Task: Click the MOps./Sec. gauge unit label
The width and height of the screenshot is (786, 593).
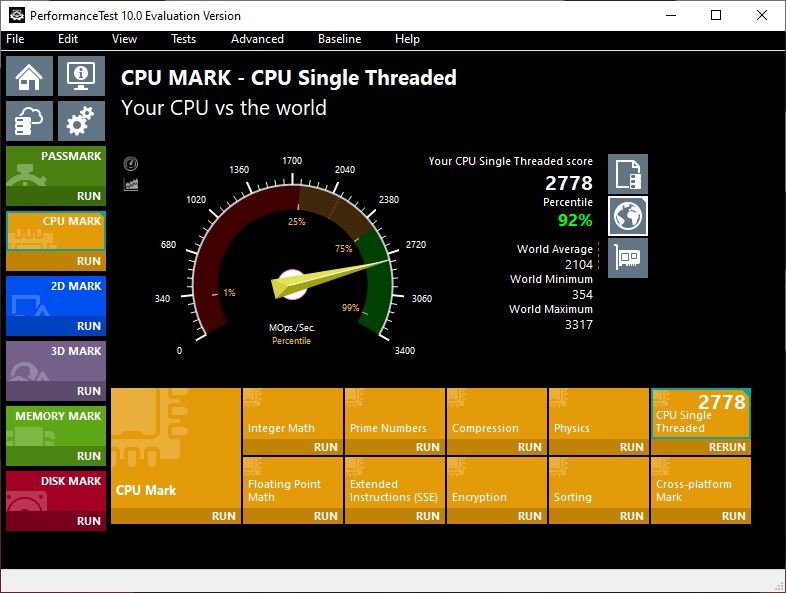Action: (x=292, y=328)
